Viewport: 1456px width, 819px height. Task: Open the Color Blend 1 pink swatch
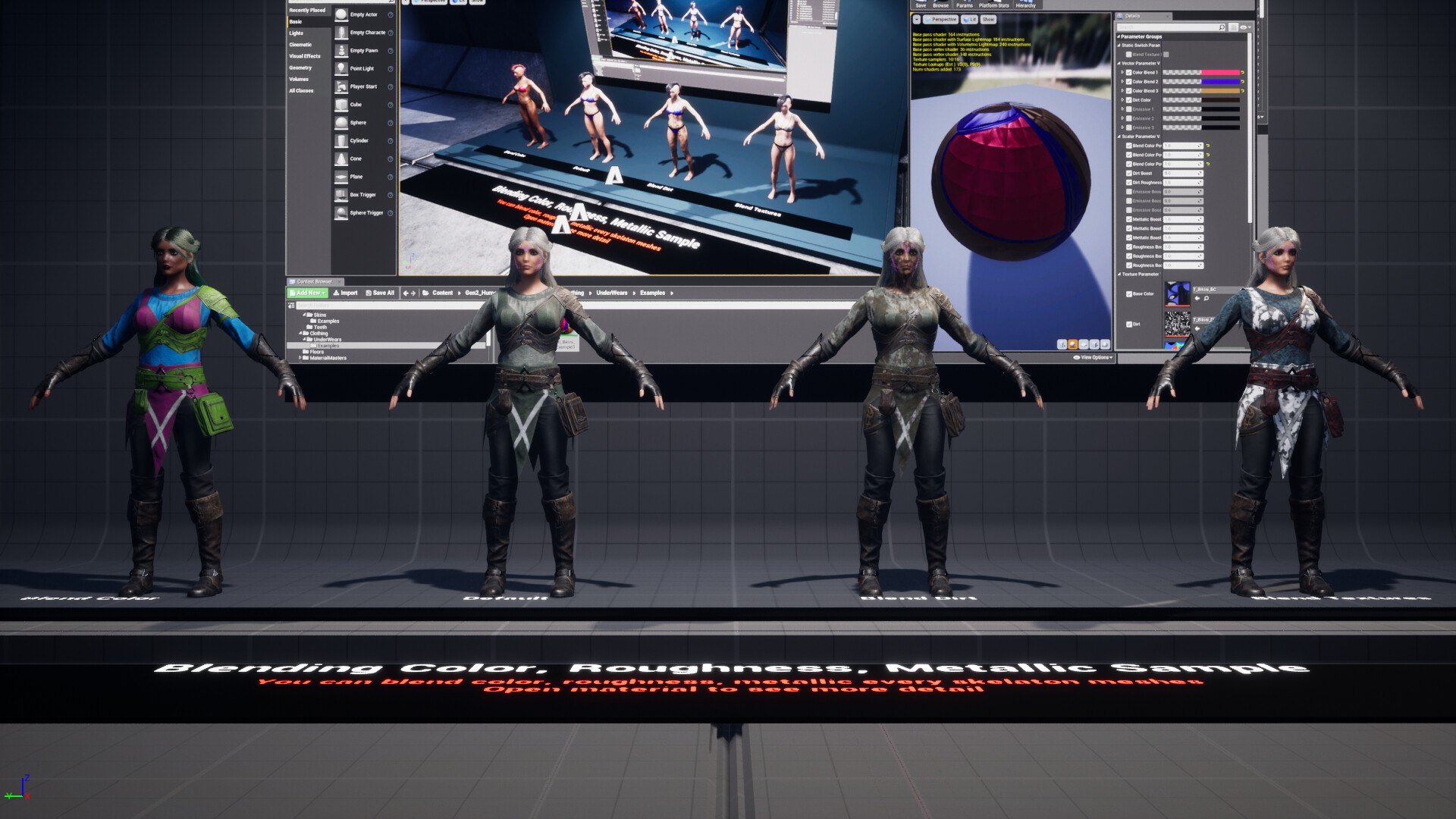pos(1220,73)
